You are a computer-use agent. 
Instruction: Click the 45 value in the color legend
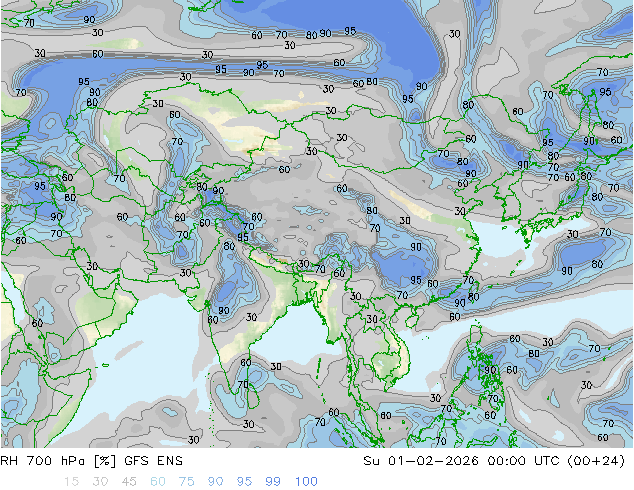(129, 482)
